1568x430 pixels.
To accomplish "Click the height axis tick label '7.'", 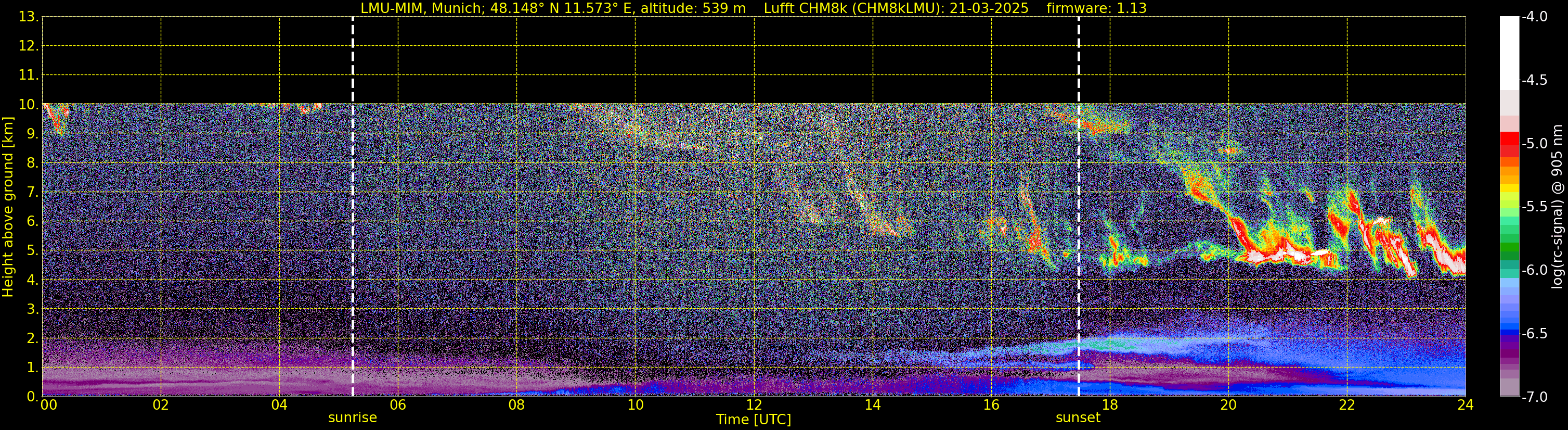I will [32, 193].
